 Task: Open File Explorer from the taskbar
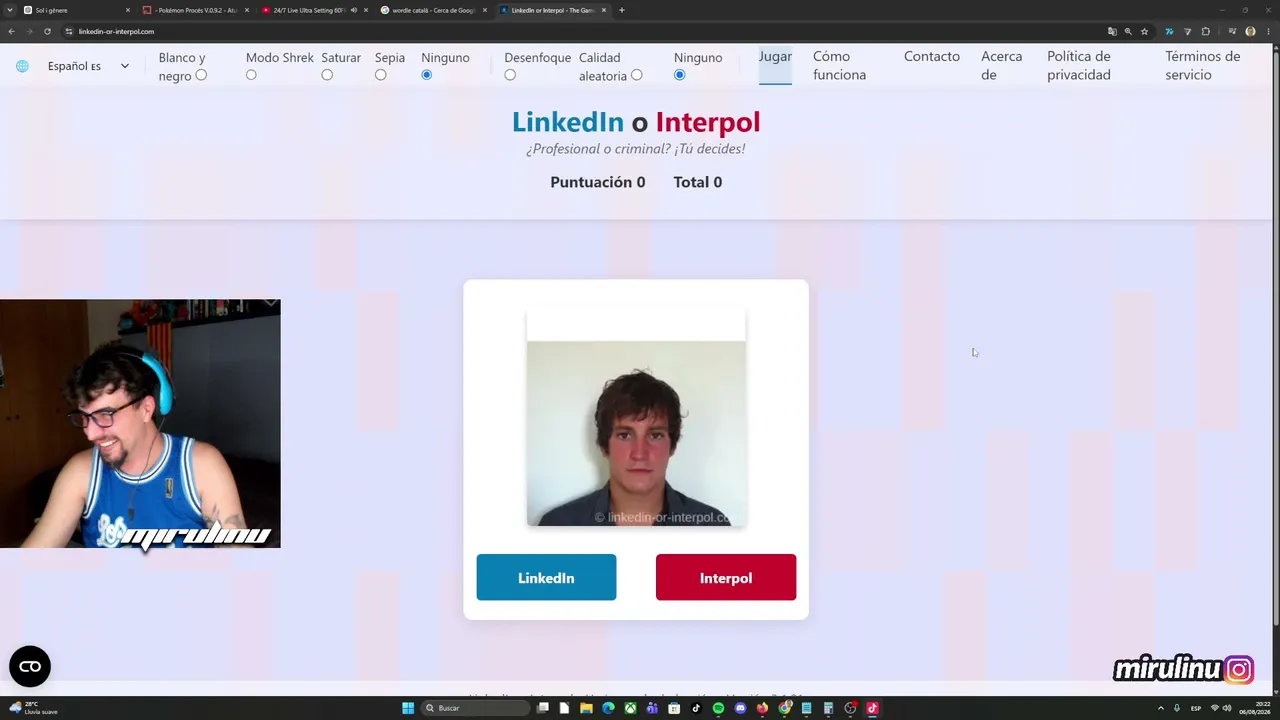(587, 708)
